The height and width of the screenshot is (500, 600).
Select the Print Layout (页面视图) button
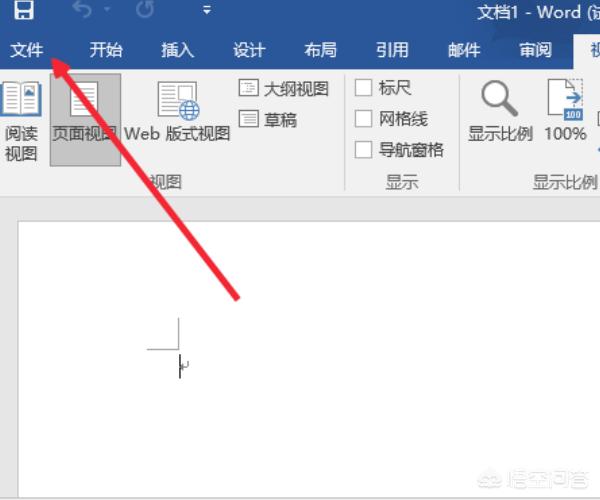[85, 120]
